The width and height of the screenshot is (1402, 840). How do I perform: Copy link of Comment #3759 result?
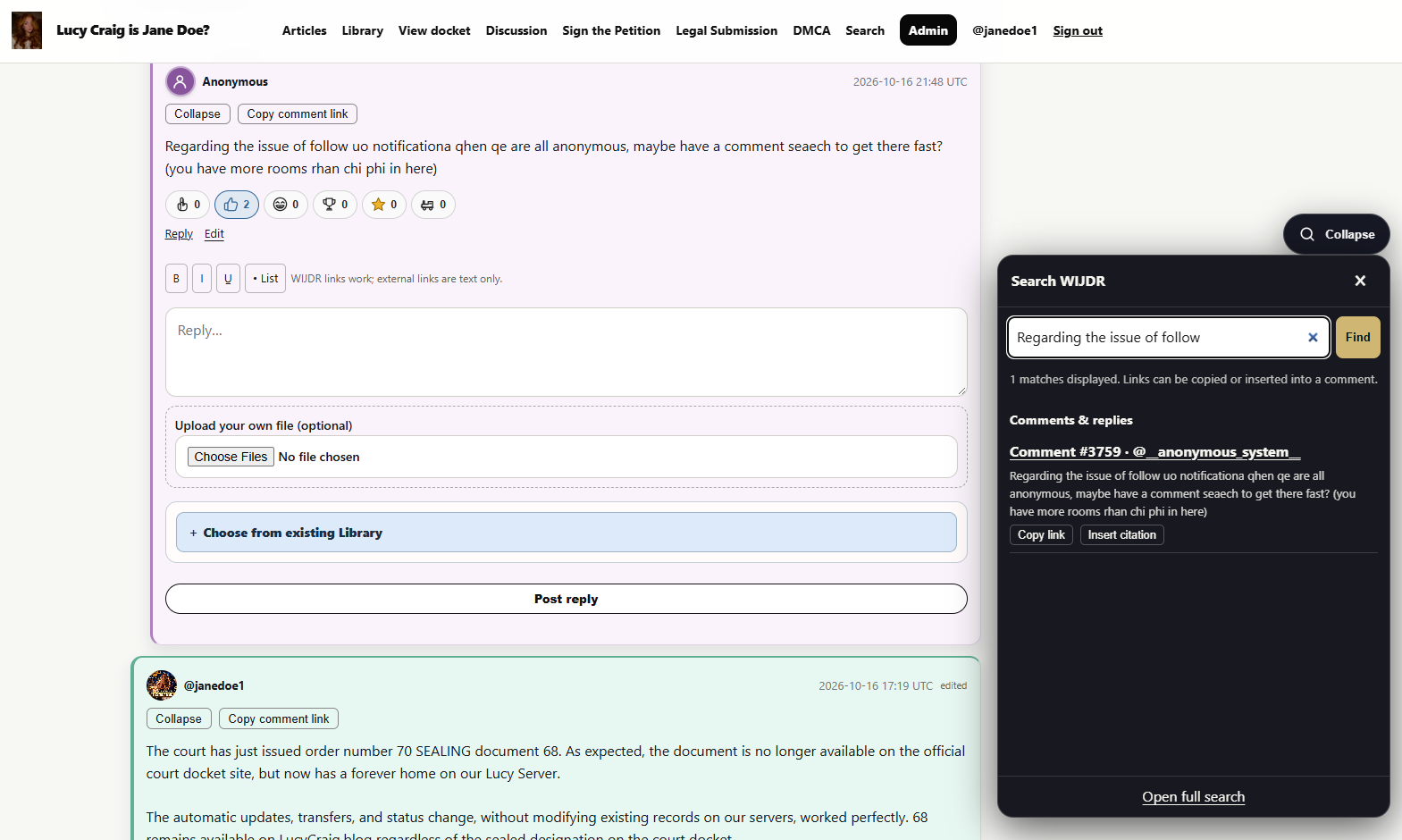click(1041, 535)
